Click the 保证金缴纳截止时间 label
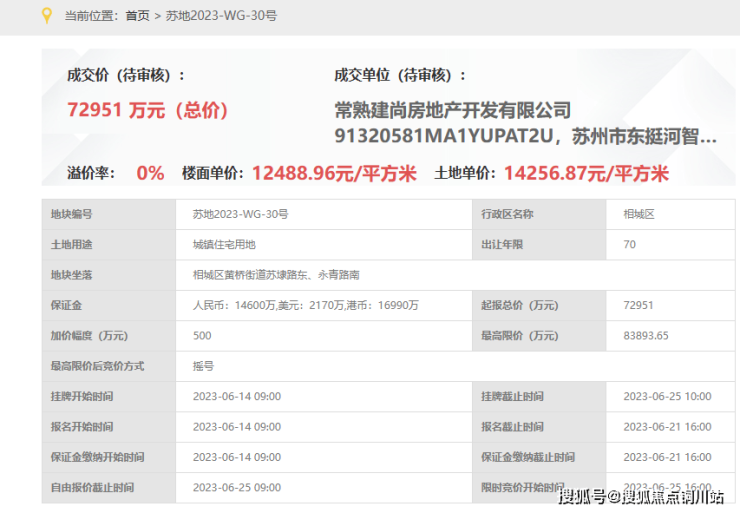740x513 pixels. 528,457
